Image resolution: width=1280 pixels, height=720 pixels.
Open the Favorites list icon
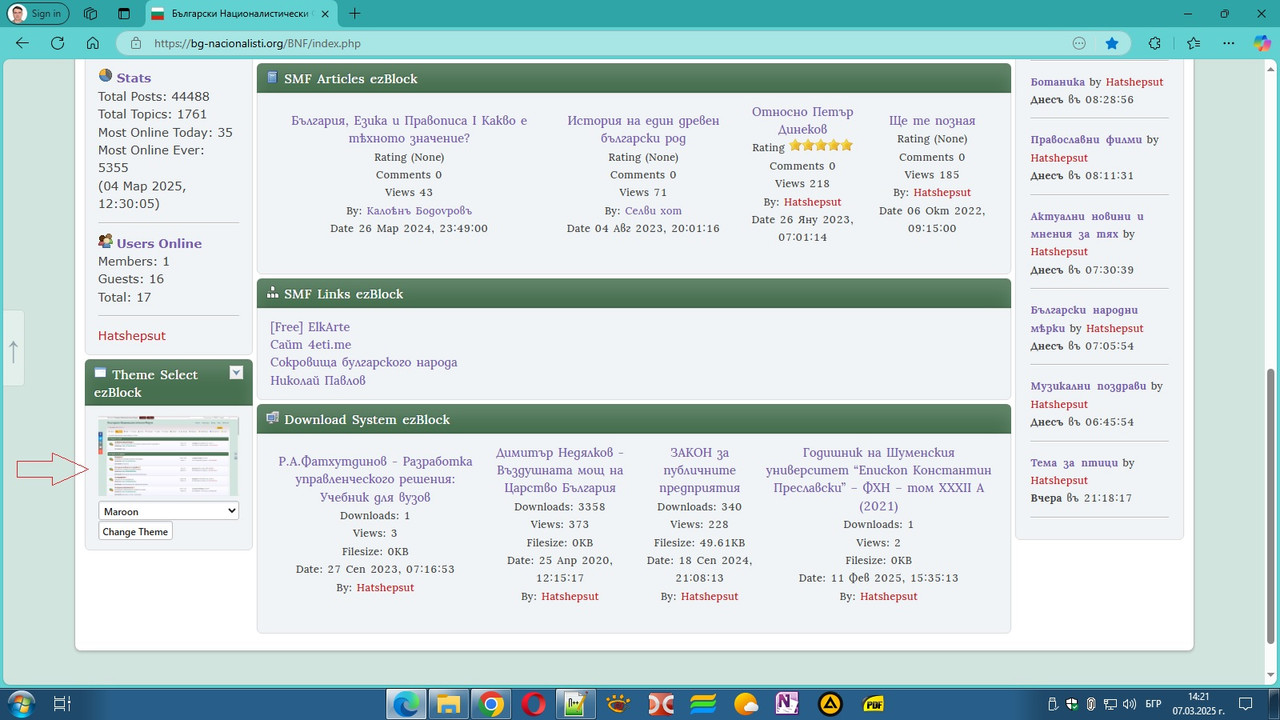pyautogui.click(x=1193, y=43)
